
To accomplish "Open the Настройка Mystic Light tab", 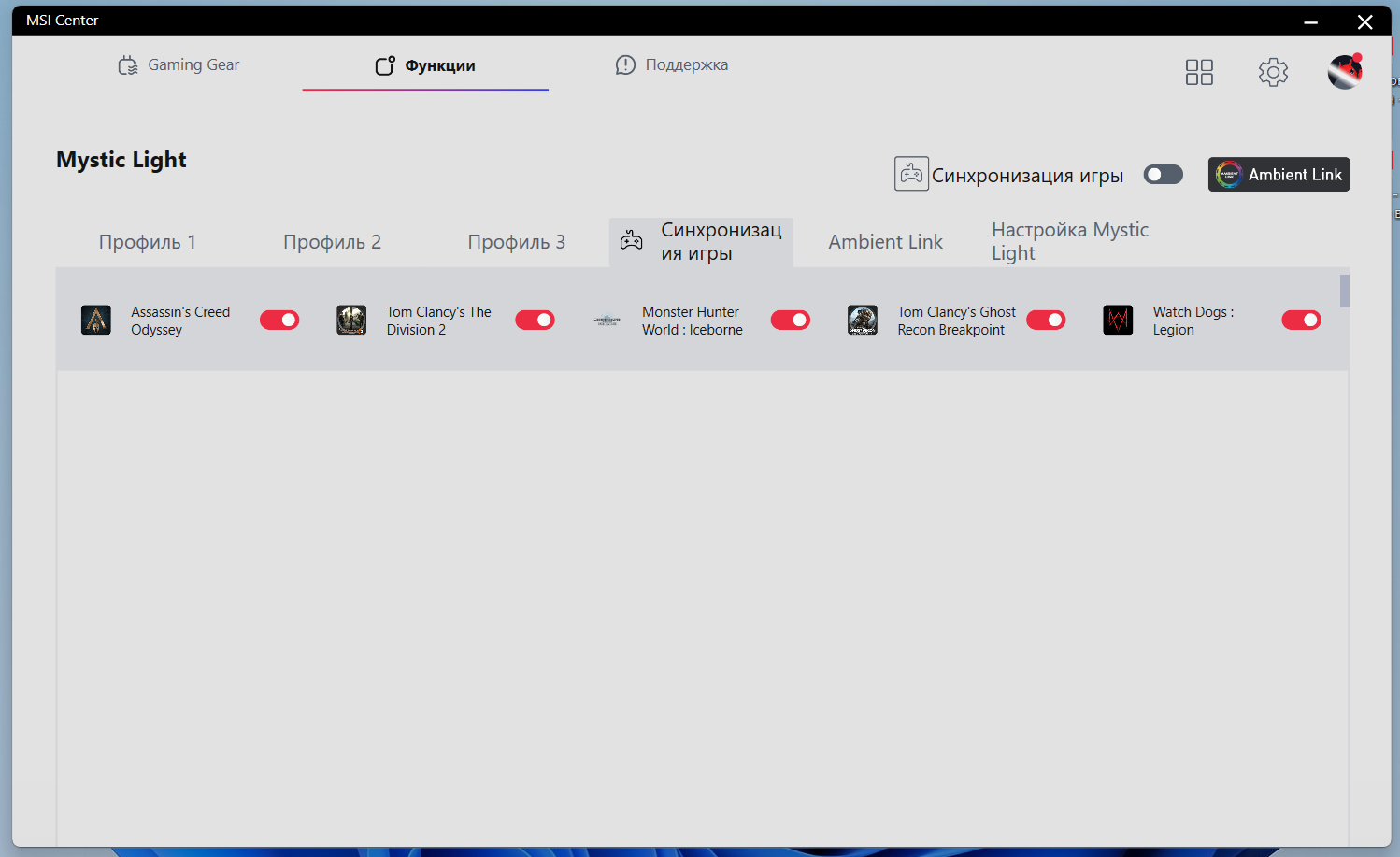I will pyautogui.click(x=1070, y=241).
